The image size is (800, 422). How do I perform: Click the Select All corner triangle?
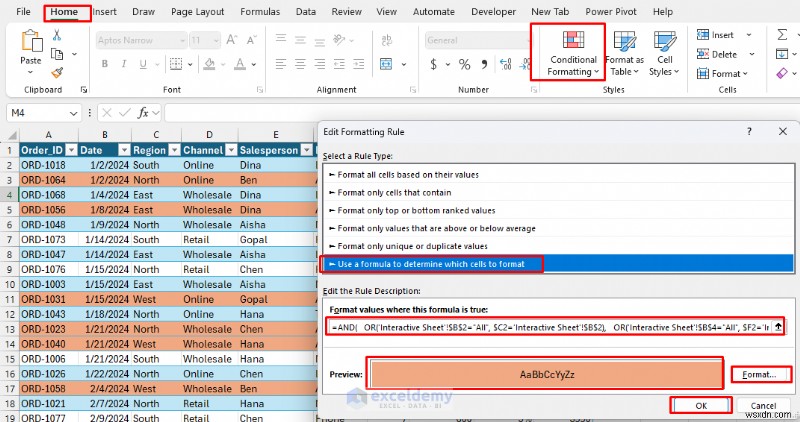(10, 135)
